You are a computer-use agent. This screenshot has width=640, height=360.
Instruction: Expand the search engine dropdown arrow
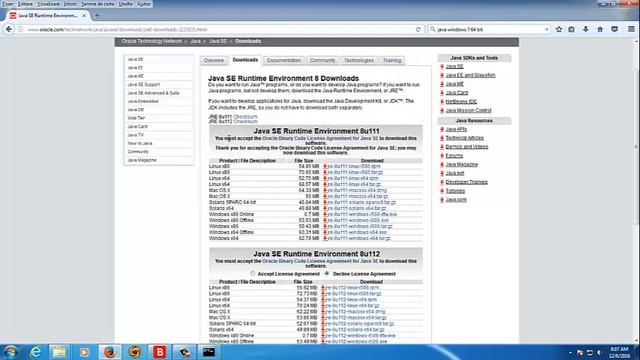(x=547, y=29)
